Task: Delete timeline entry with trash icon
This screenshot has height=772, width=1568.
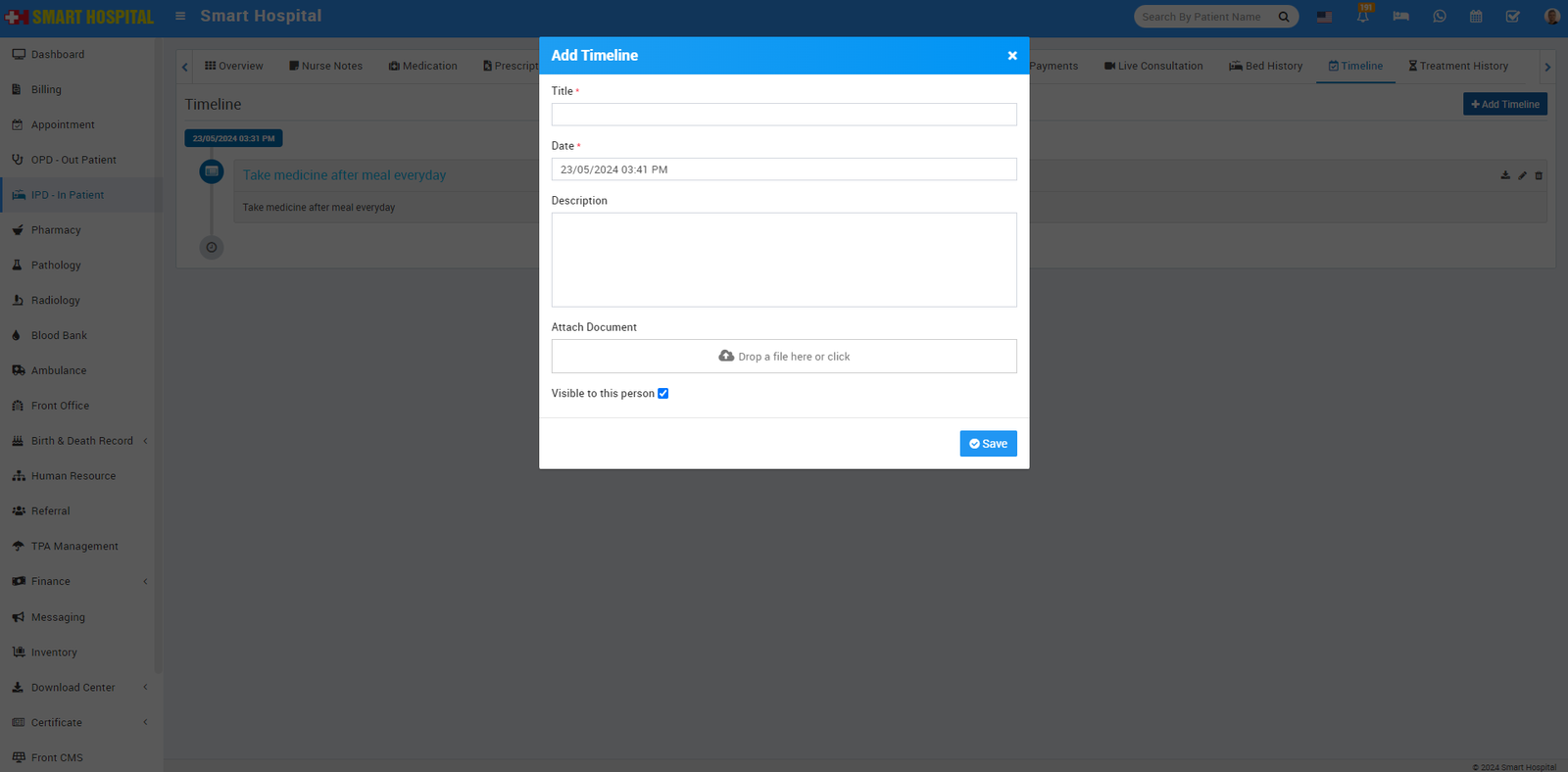Action: tap(1539, 176)
